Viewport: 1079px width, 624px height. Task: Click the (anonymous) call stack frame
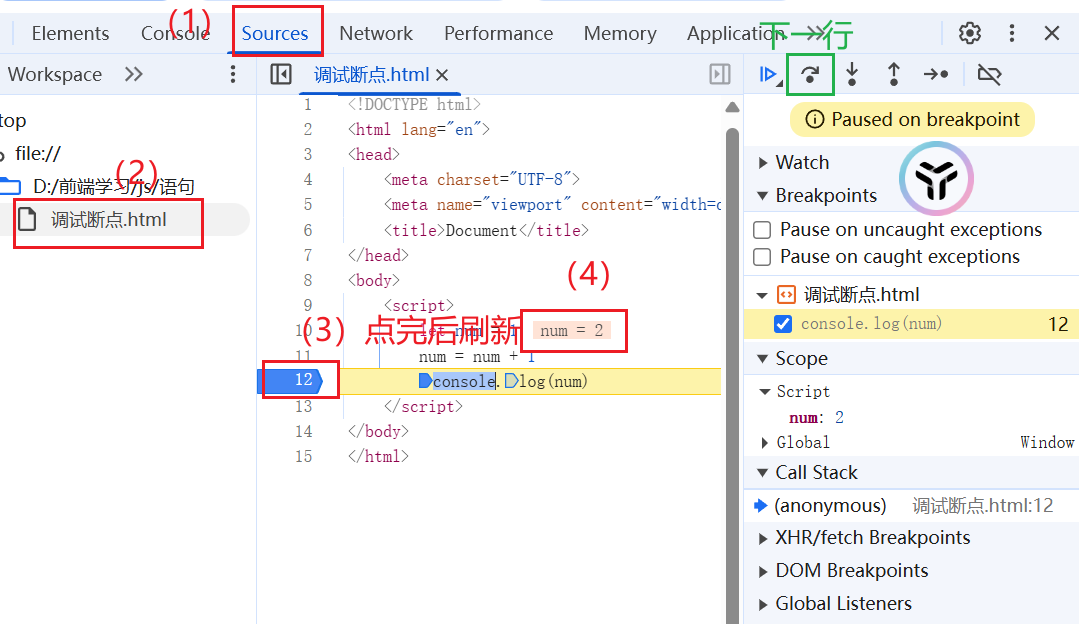pyautogui.click(x=830, y=506)
